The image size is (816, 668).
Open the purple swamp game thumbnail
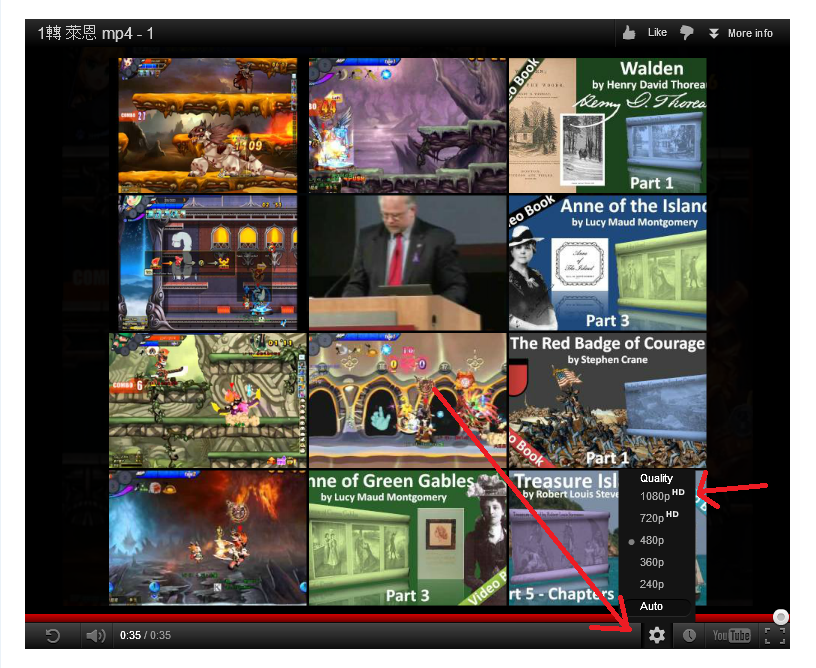pyautogui.click(x=407, y=125)
